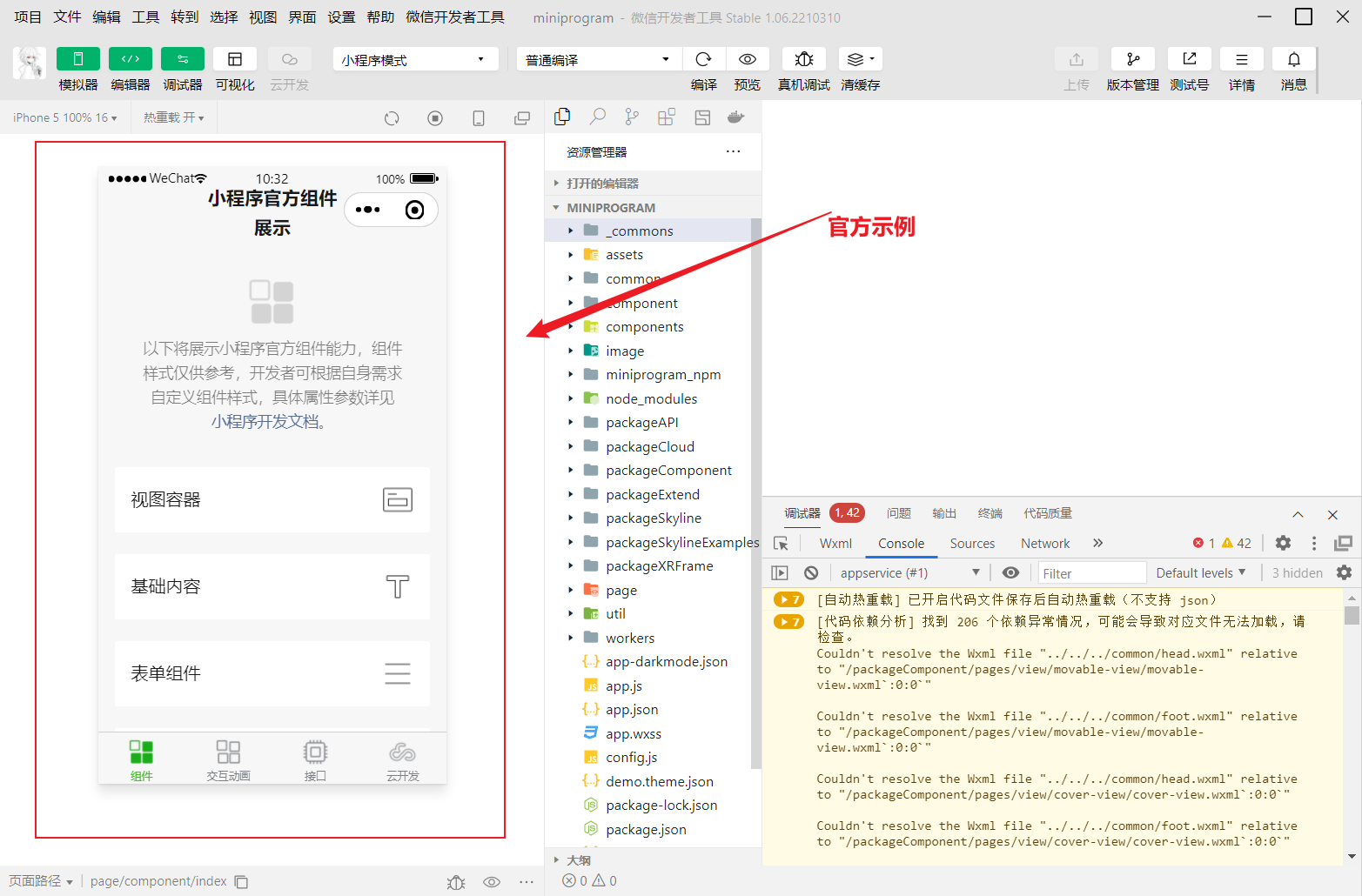Viewport: 1362px width, 896px height.
Task: Open the 设置 menu
Action: click(341, 17)
